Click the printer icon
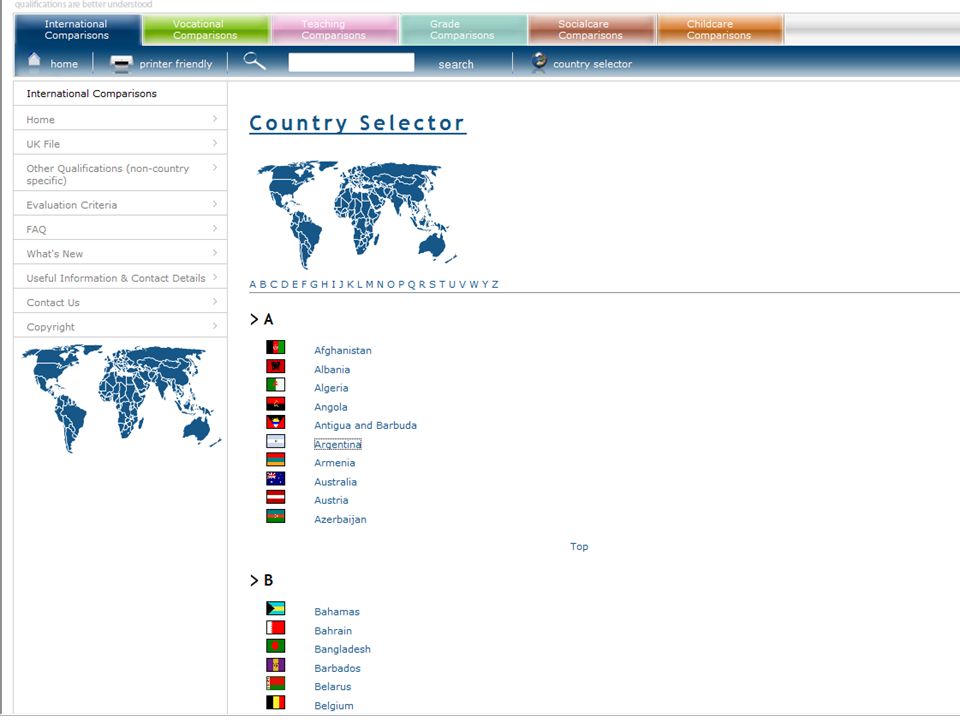Screen dimensions: 960x720 coord(121,64)
